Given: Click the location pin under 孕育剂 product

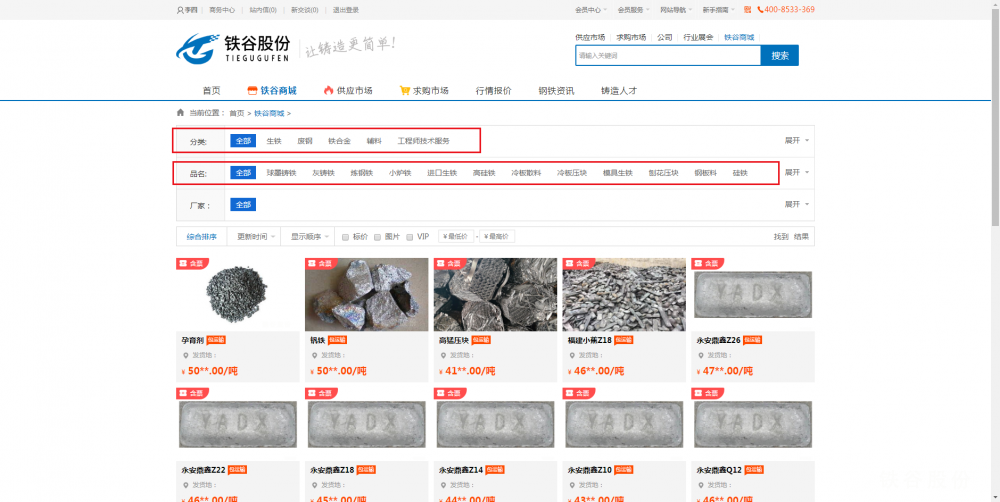Looking at the screenshot, I should [186, 355].
